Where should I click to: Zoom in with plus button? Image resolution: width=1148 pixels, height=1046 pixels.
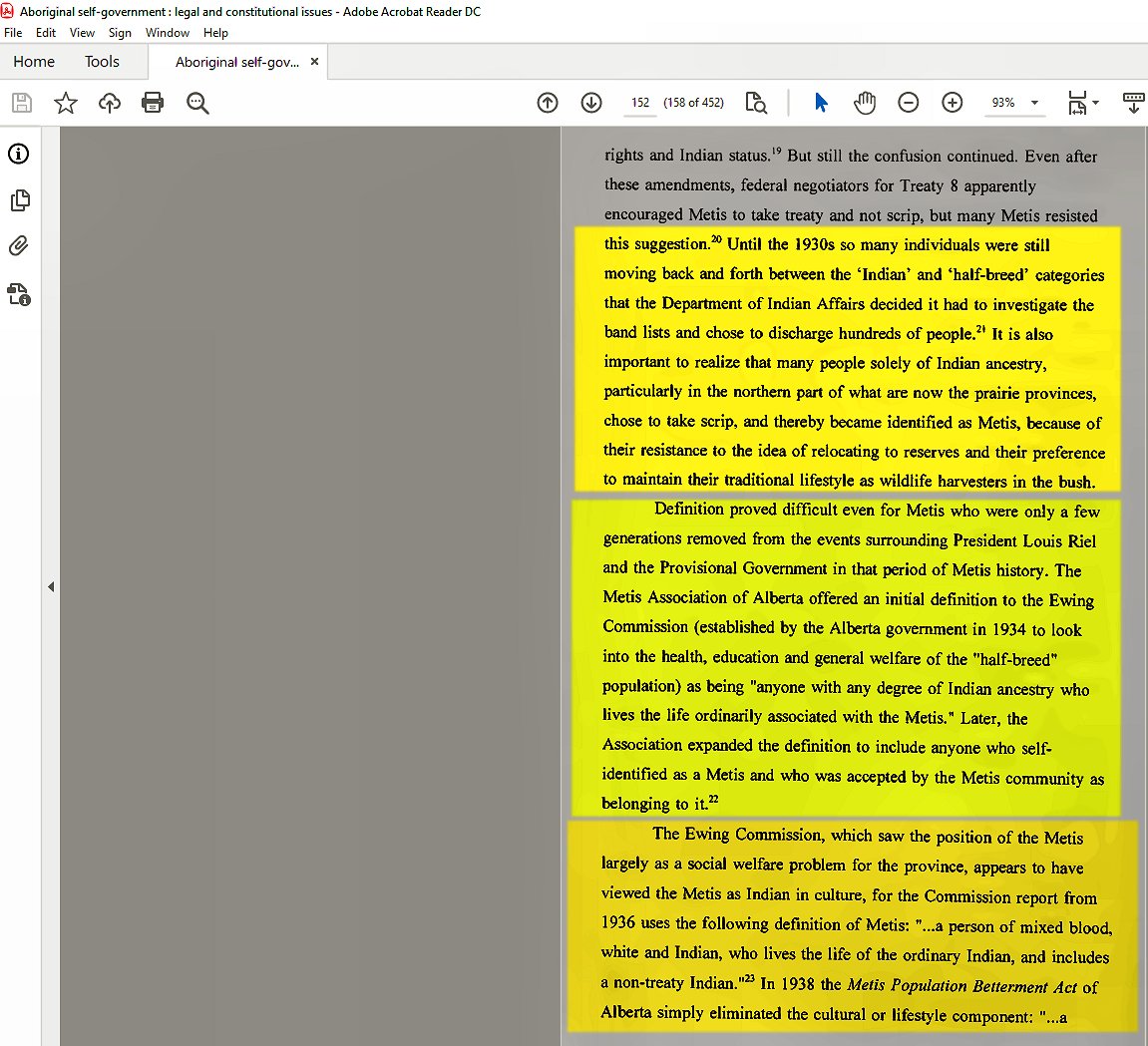point(952,103)
